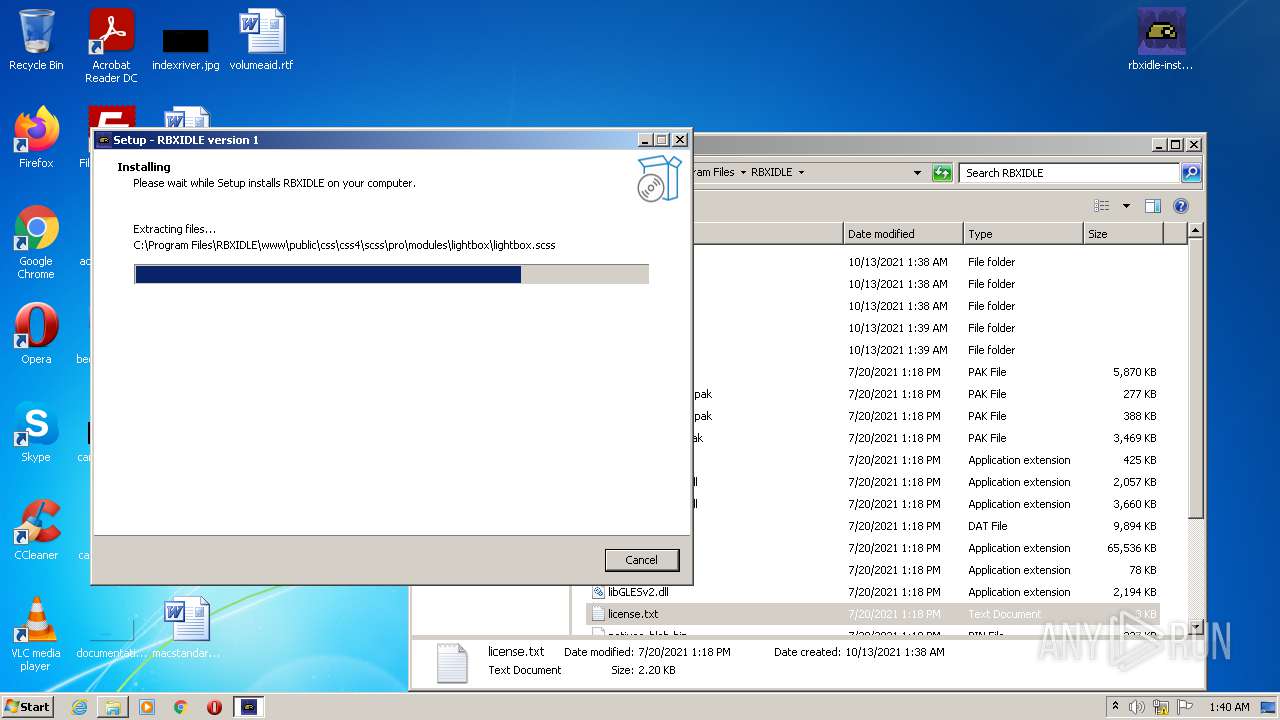Click the Explorer search magnifier icon
Viewport: 1280px width, 720px height.
[1191, 172]
